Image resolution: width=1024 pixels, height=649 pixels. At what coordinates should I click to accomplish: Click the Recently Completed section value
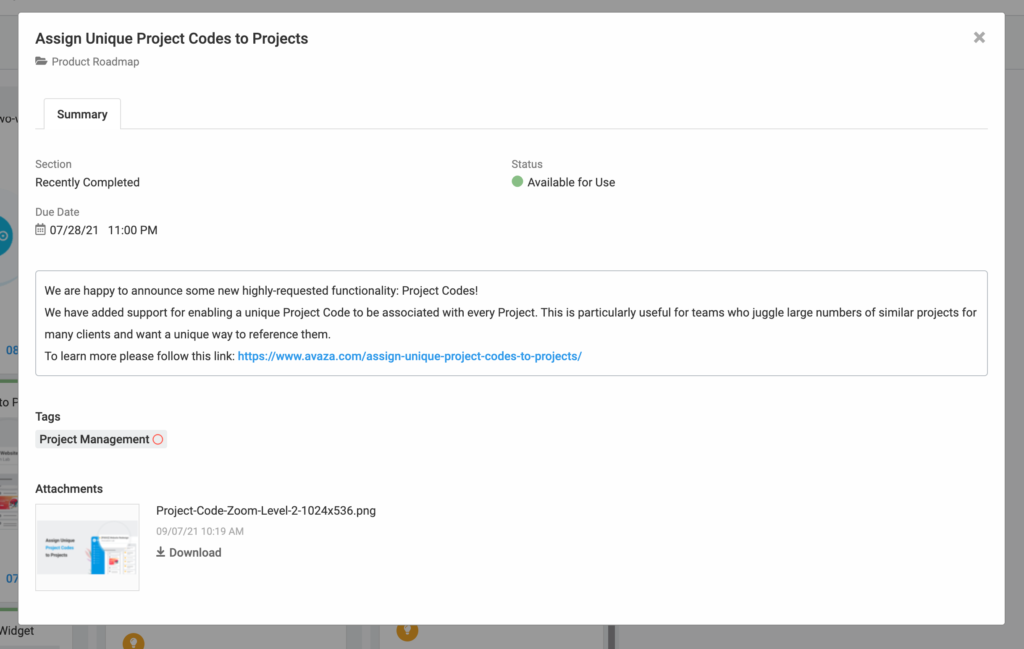point(87,183)
